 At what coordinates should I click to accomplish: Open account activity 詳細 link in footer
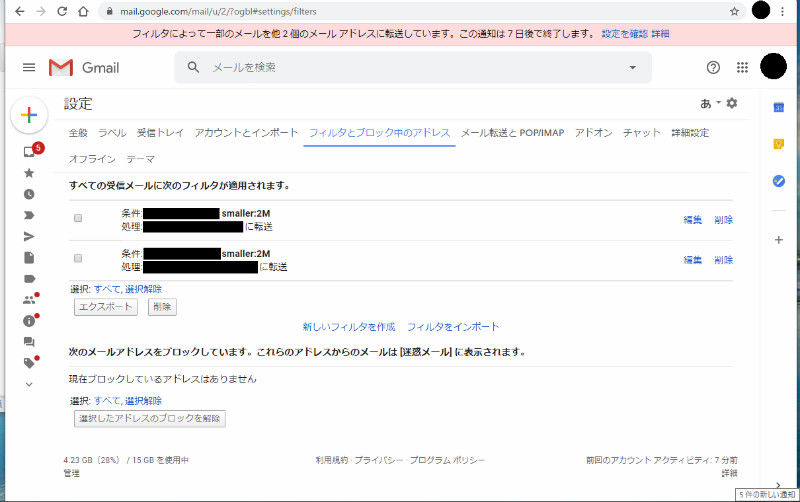point(730,473)
